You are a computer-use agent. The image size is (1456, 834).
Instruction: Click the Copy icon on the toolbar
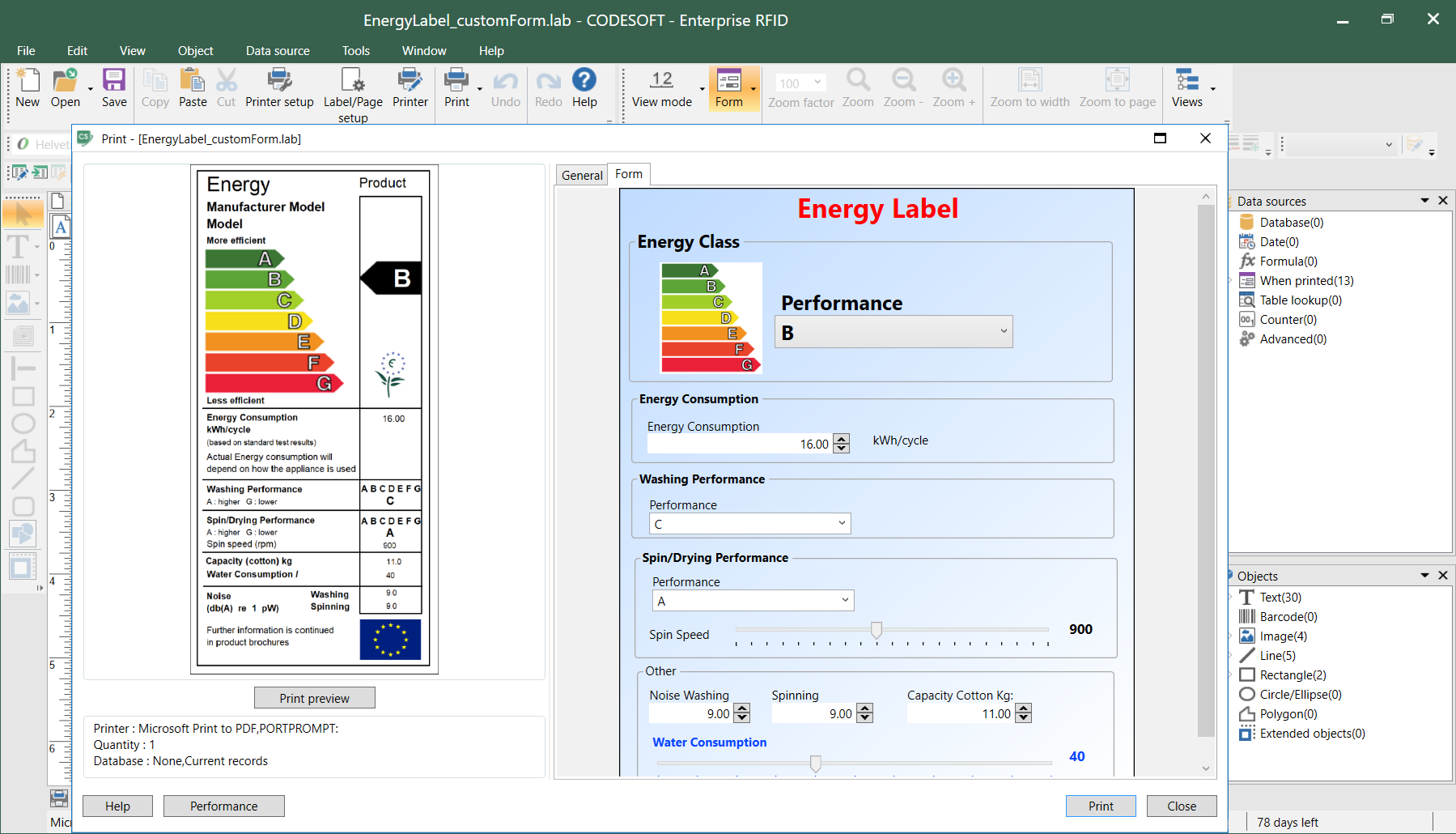[x=155, y=87]
